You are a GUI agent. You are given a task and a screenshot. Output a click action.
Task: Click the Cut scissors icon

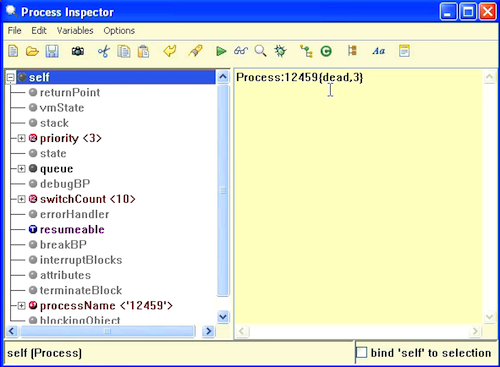pos(104,51)
